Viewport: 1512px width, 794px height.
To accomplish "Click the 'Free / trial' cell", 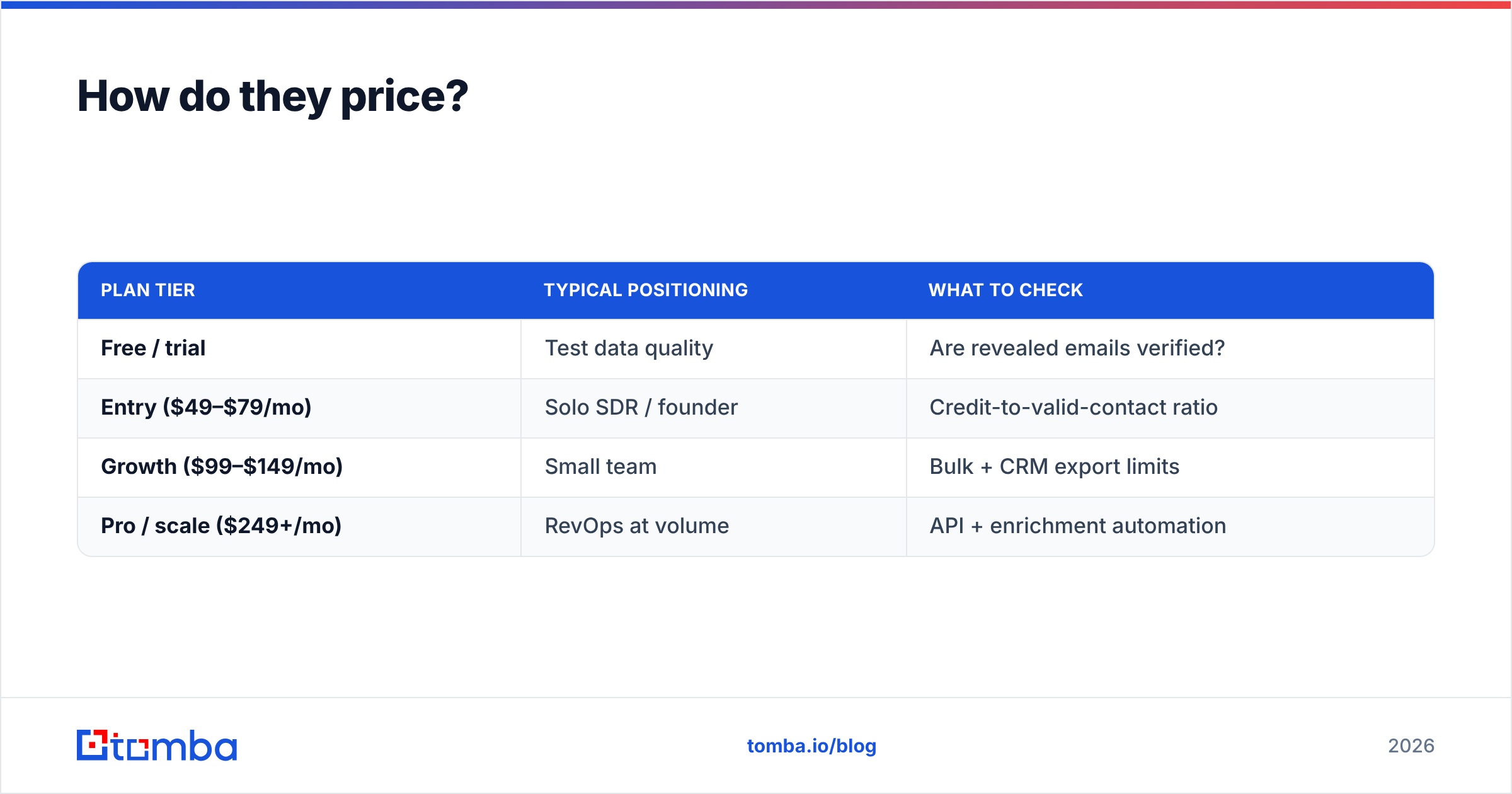I will [x=299, y=348].
